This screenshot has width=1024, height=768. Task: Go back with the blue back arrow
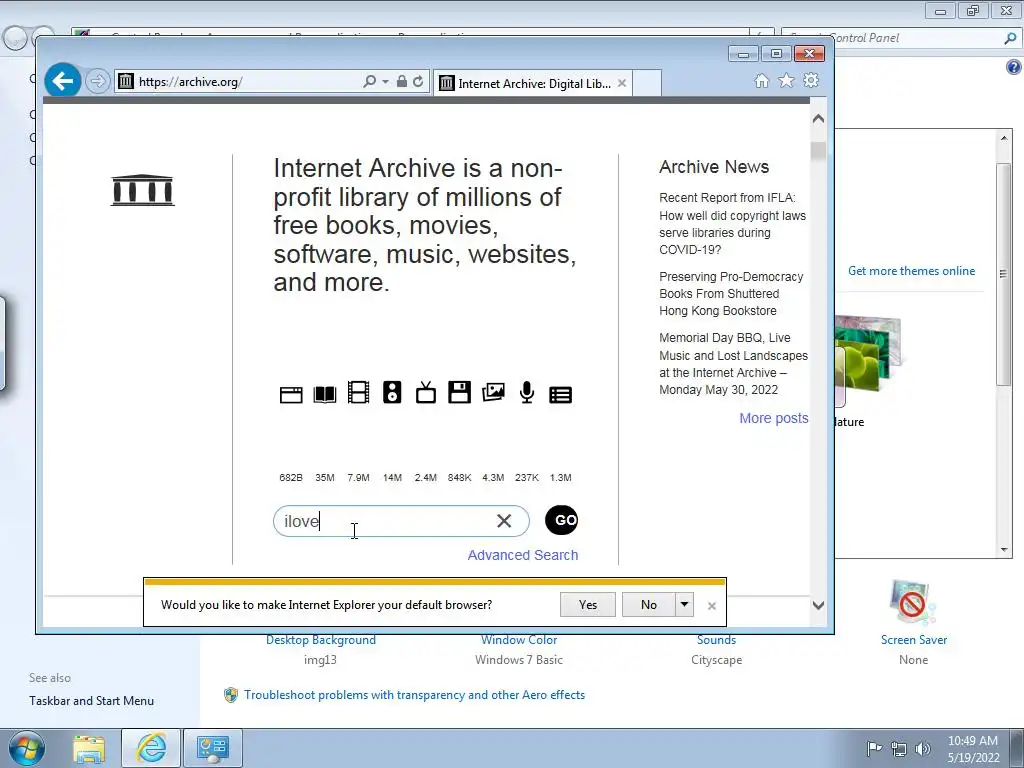pyautogui.click(x=63, y=81)
